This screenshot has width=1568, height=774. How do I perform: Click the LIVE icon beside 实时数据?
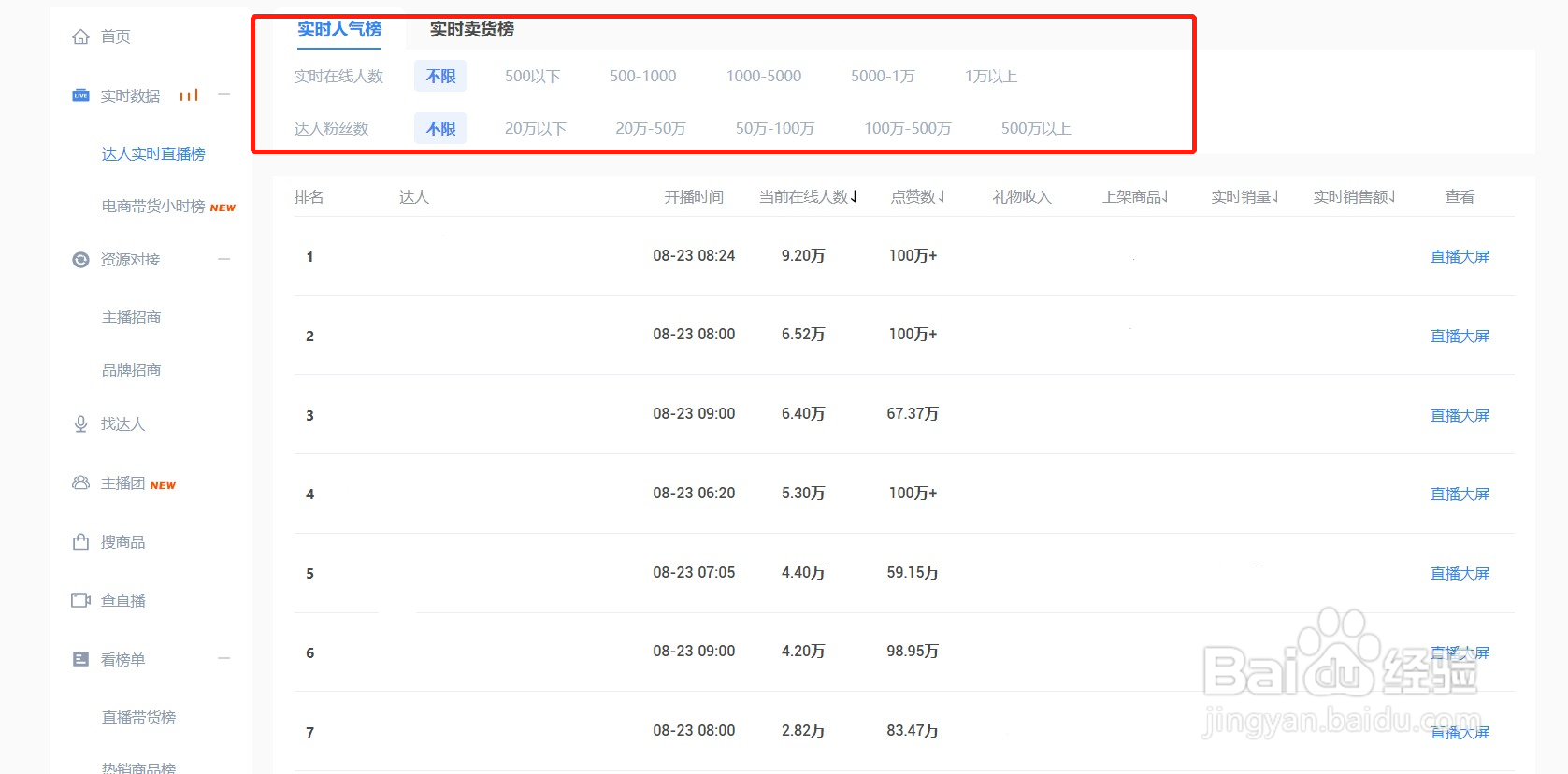pos(81,95)
